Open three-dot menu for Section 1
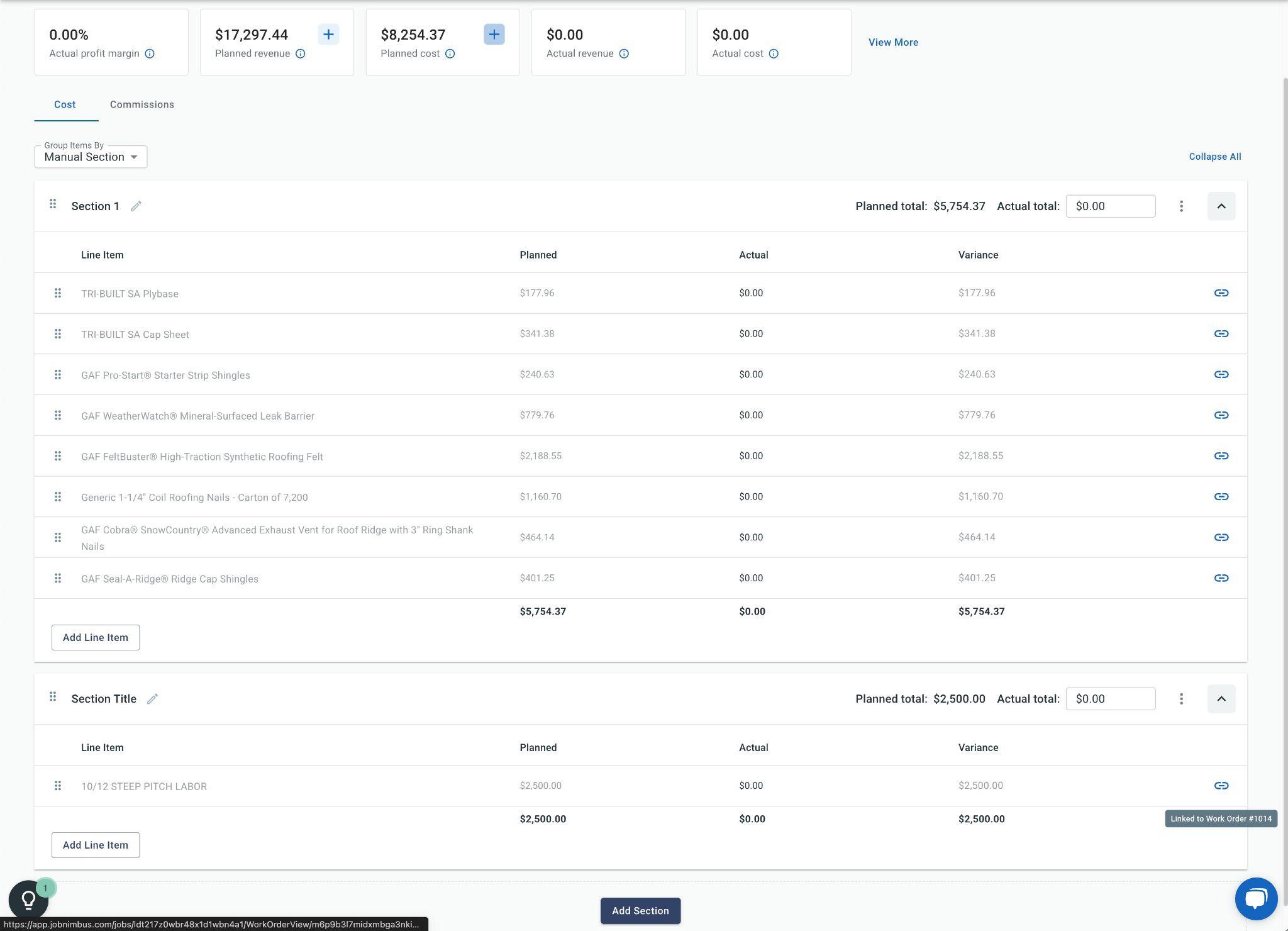Screen dimensions: 1288x931 coord(1181,206)
